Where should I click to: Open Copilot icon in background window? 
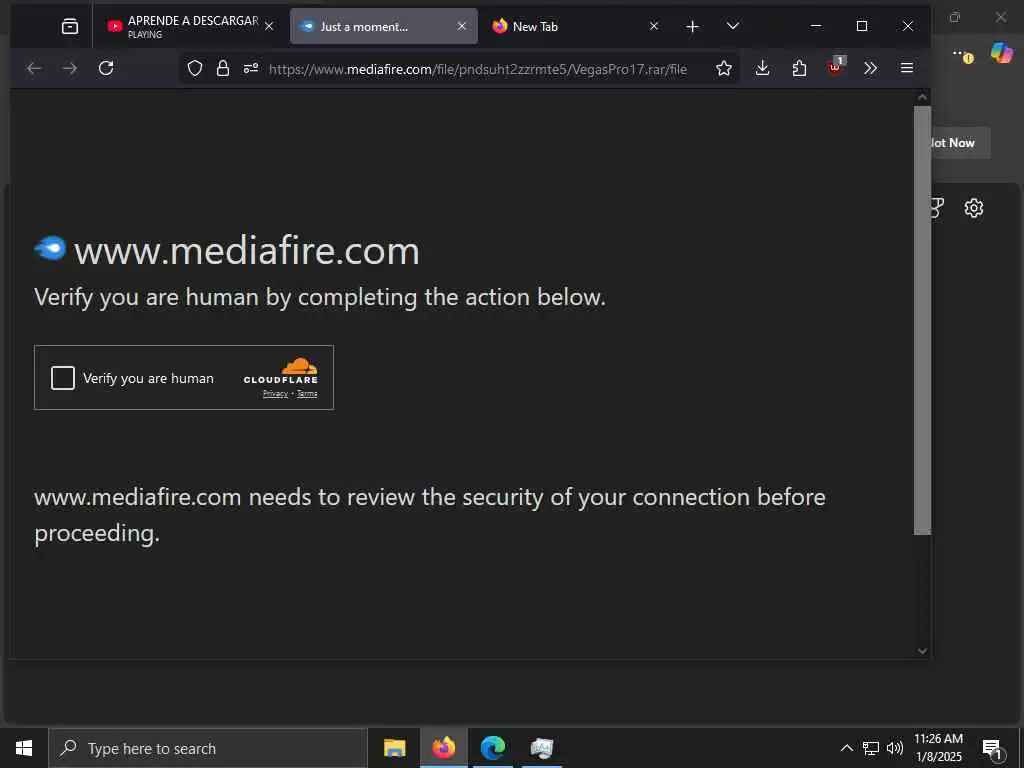click(1001, 52)
